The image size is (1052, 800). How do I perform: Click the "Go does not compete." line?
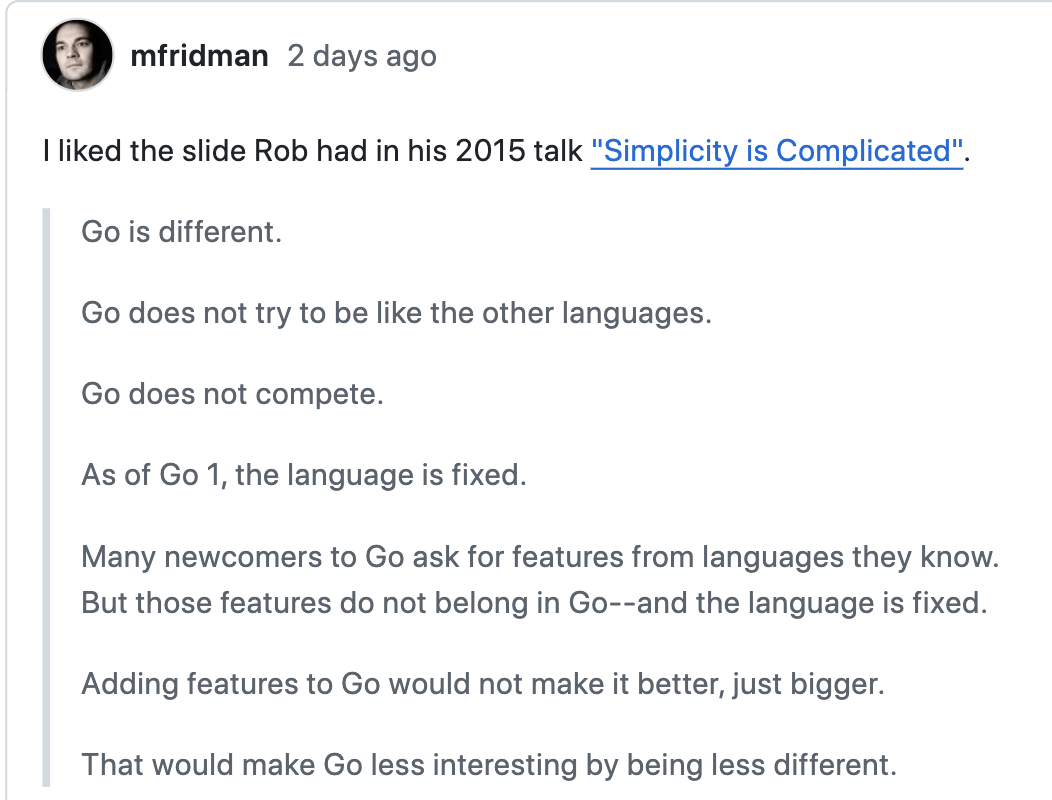tap(233, 395)
